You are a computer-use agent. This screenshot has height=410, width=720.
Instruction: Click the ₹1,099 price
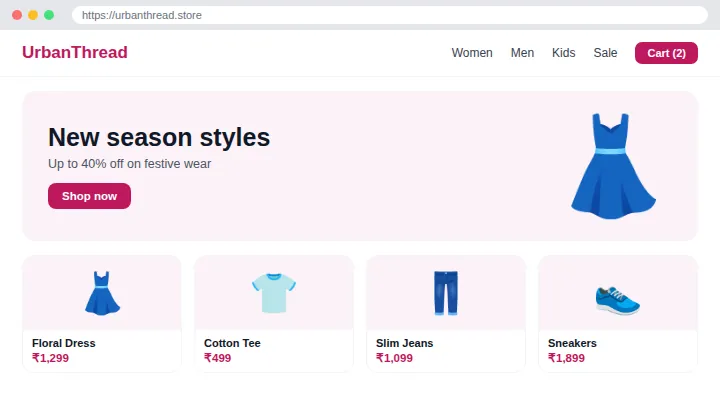(x=394, y=358)
